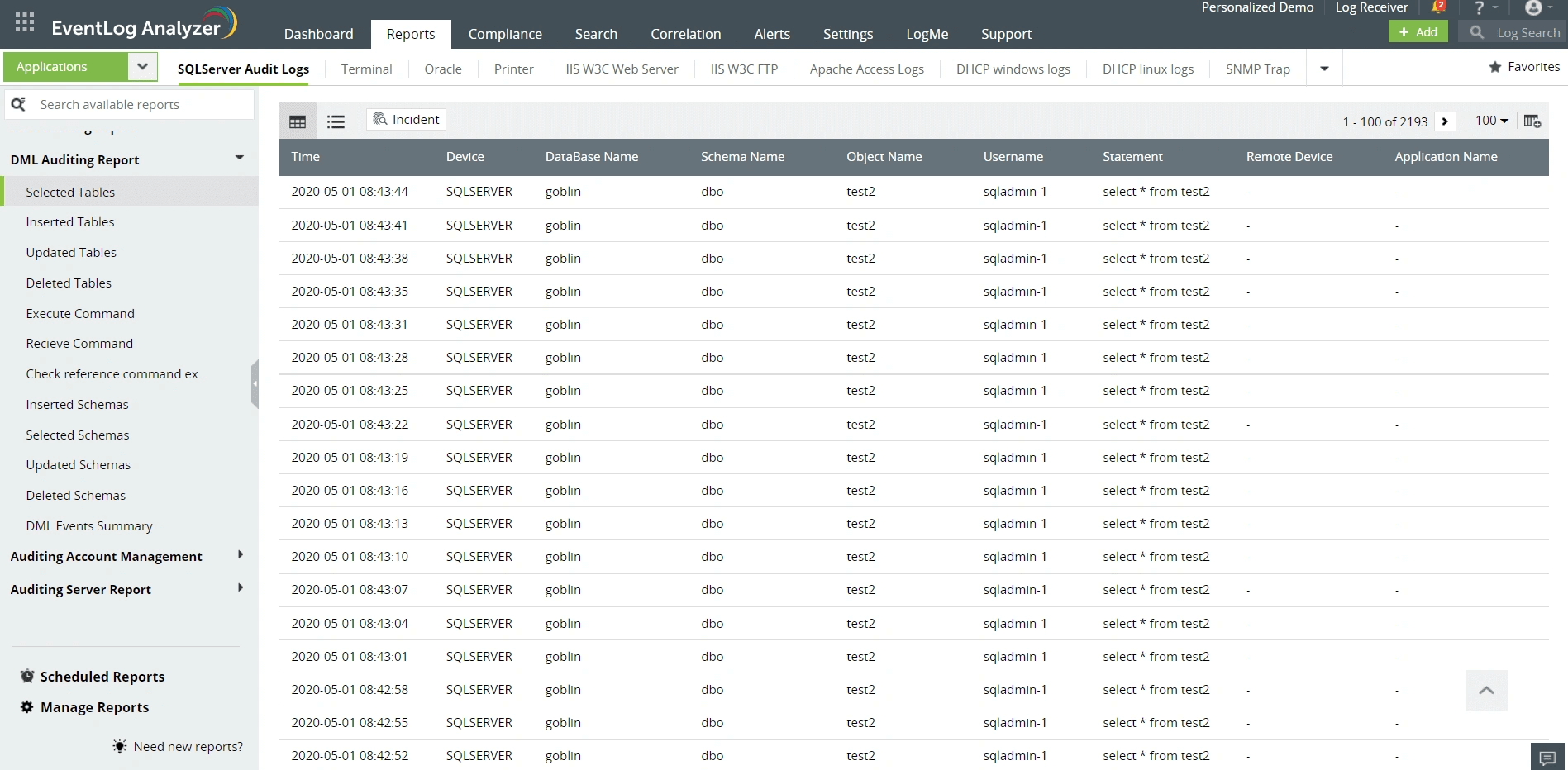Screen dimensions: 1568x770
Task: Open the Log Receiver link
Action: [1372, 7]
